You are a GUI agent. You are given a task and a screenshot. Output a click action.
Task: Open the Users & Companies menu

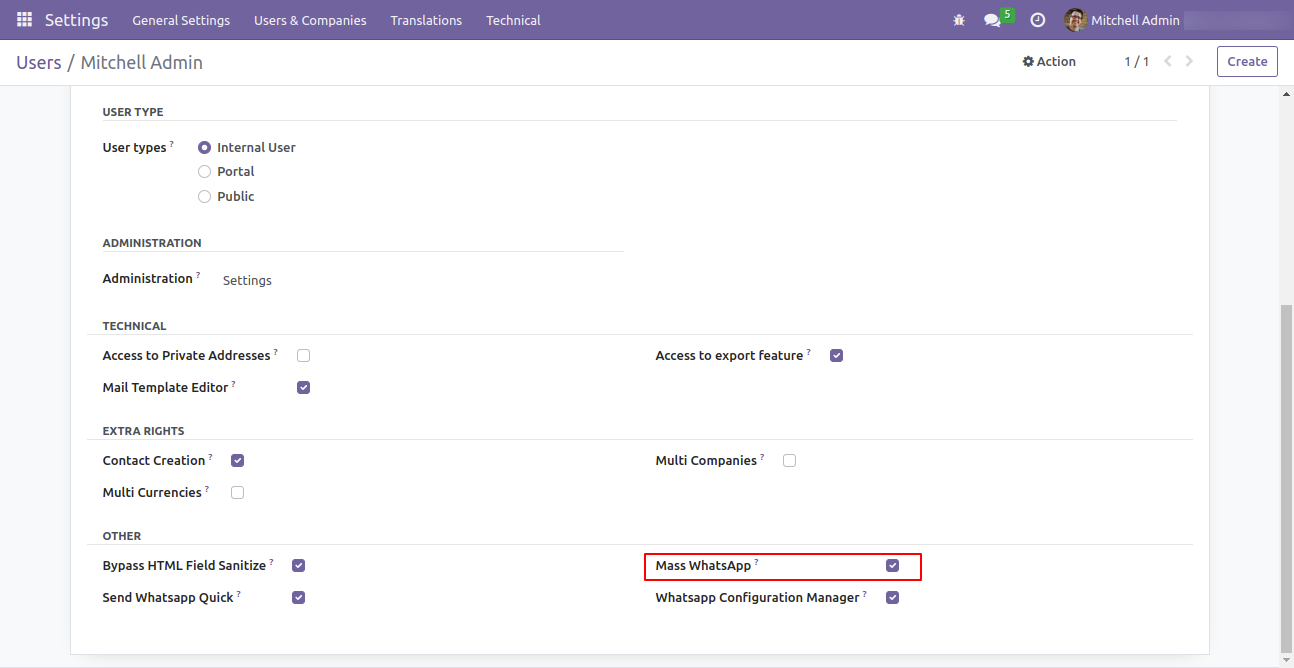pyautogui.click(x=310, y=20)
